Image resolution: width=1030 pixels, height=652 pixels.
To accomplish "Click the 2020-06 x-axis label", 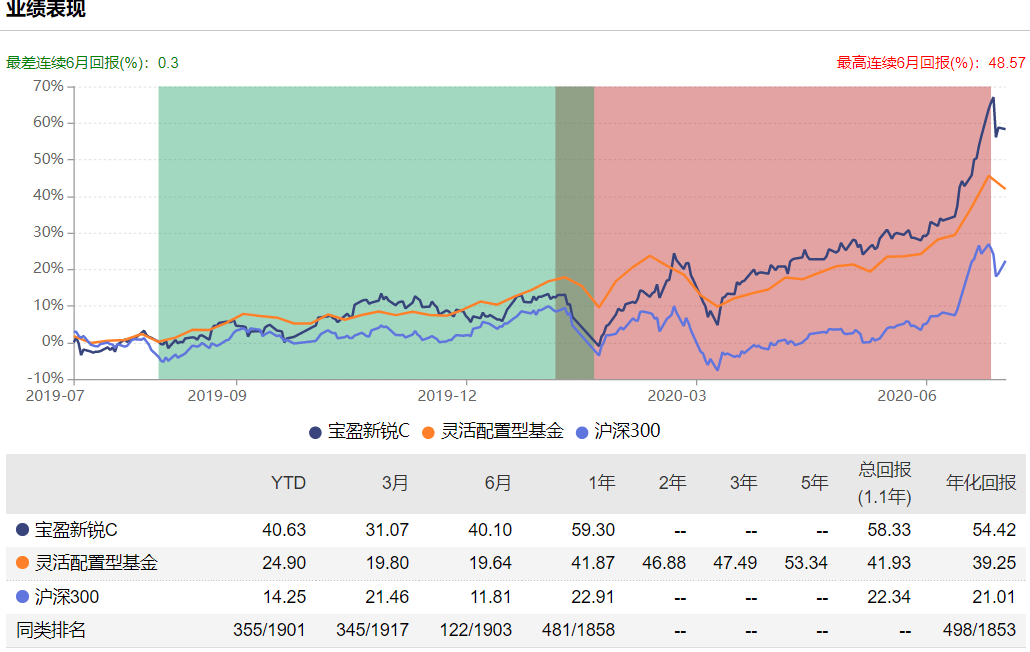I will pos(907,396).
